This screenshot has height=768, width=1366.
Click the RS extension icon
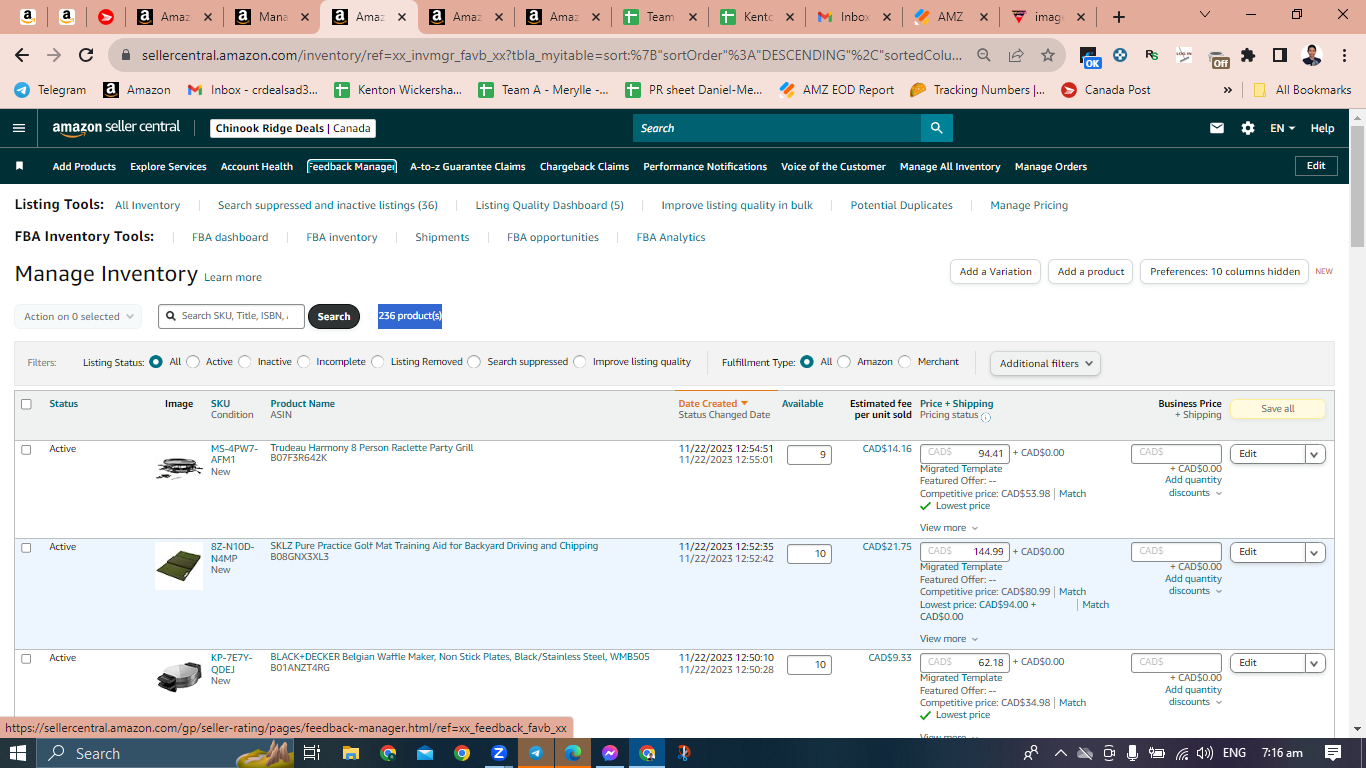click(1152, 55)
